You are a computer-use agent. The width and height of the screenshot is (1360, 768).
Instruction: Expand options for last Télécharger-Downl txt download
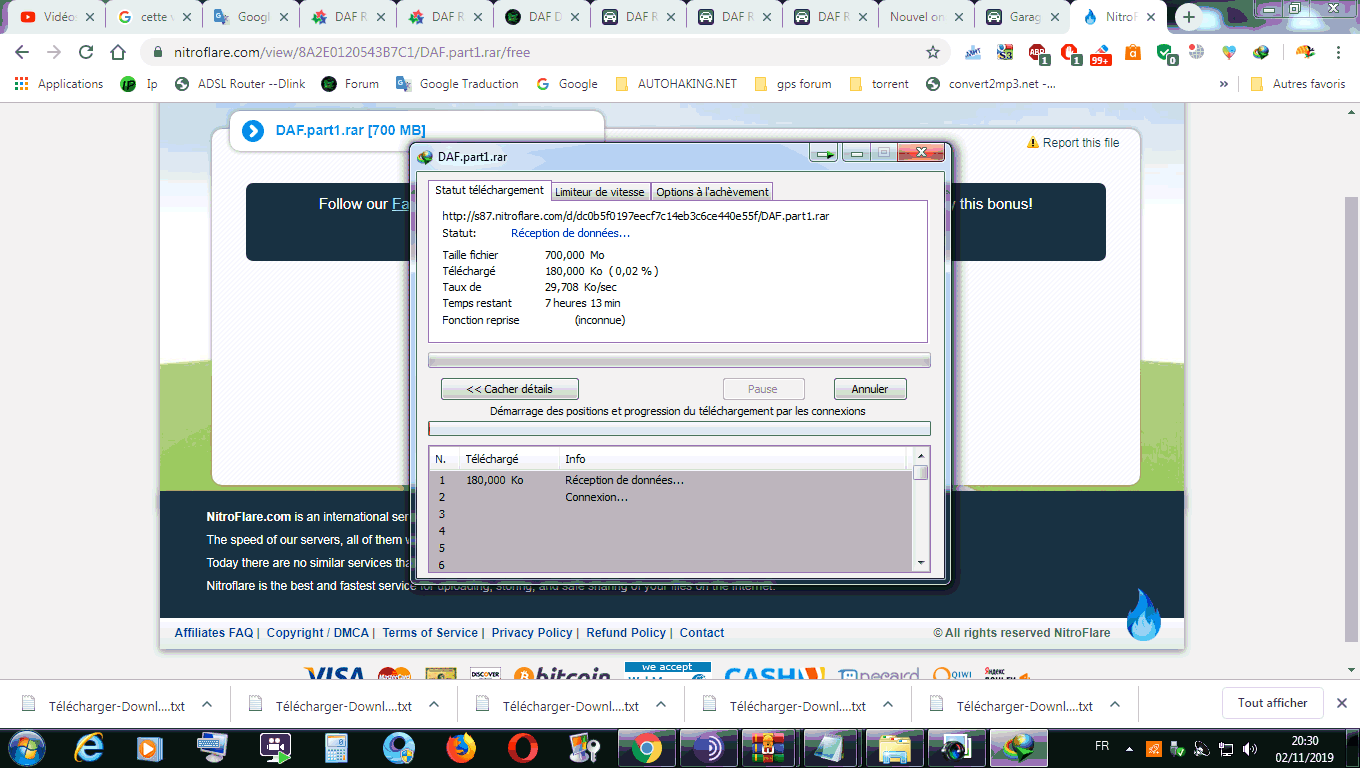(1115, 704)
